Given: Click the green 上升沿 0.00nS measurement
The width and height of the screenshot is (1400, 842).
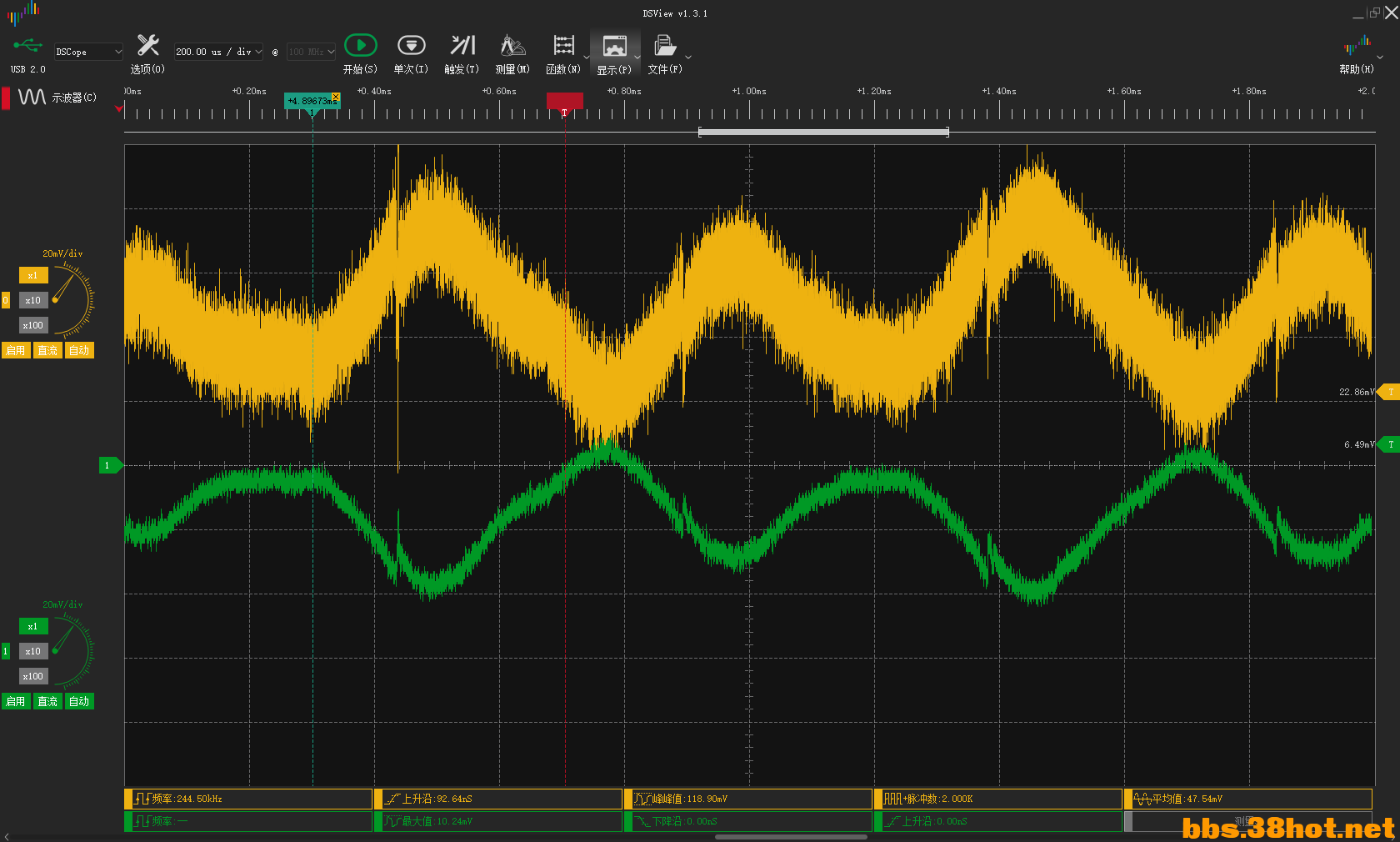Looking at the screenshot, I should [998, 821].
